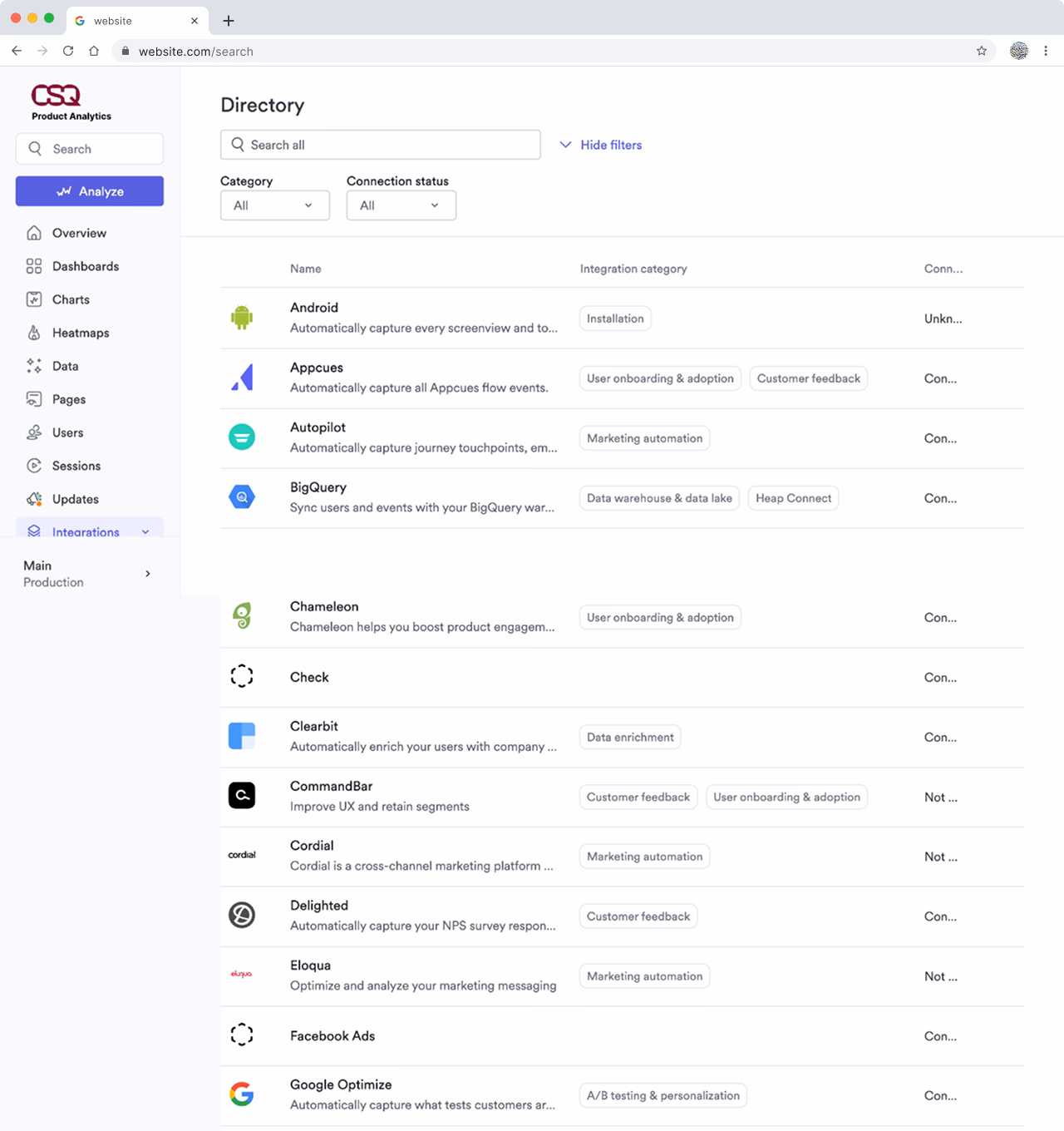The height and width of the screenshot is (1131, 1064).
Task: Click the Data enrichment tag
Action: (630, 737)
